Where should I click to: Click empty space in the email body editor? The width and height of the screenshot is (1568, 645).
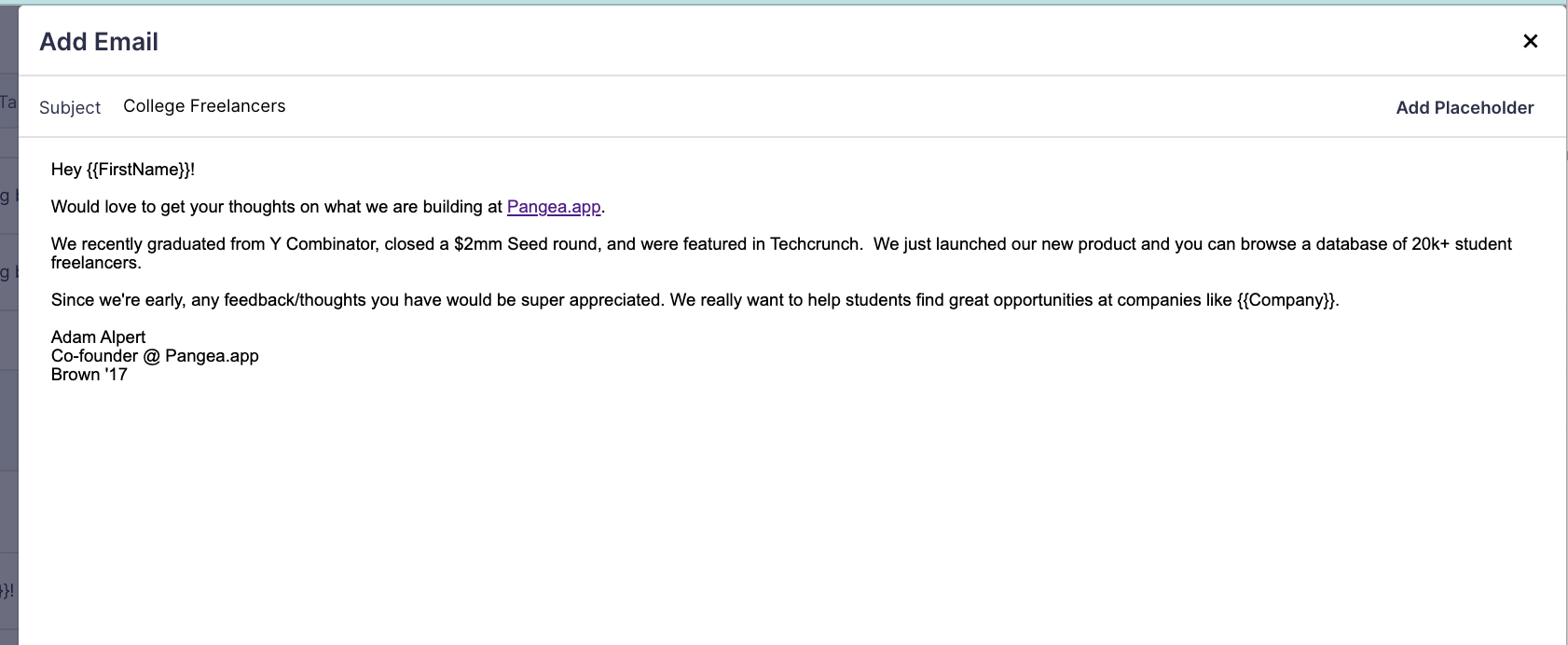(746, 466)
